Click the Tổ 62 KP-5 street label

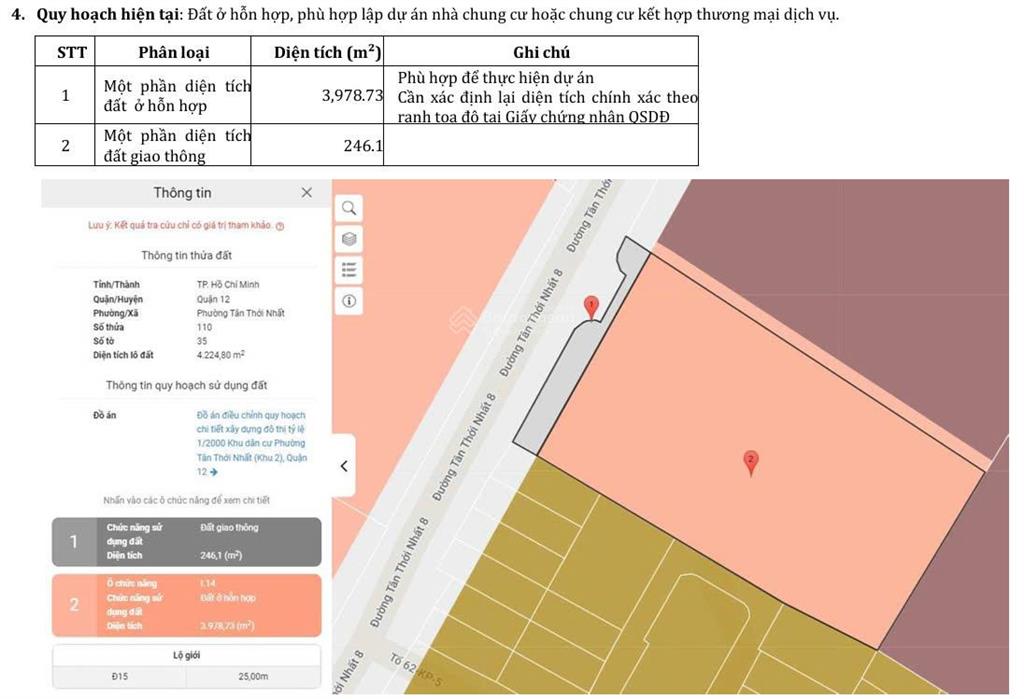(417, 670)
